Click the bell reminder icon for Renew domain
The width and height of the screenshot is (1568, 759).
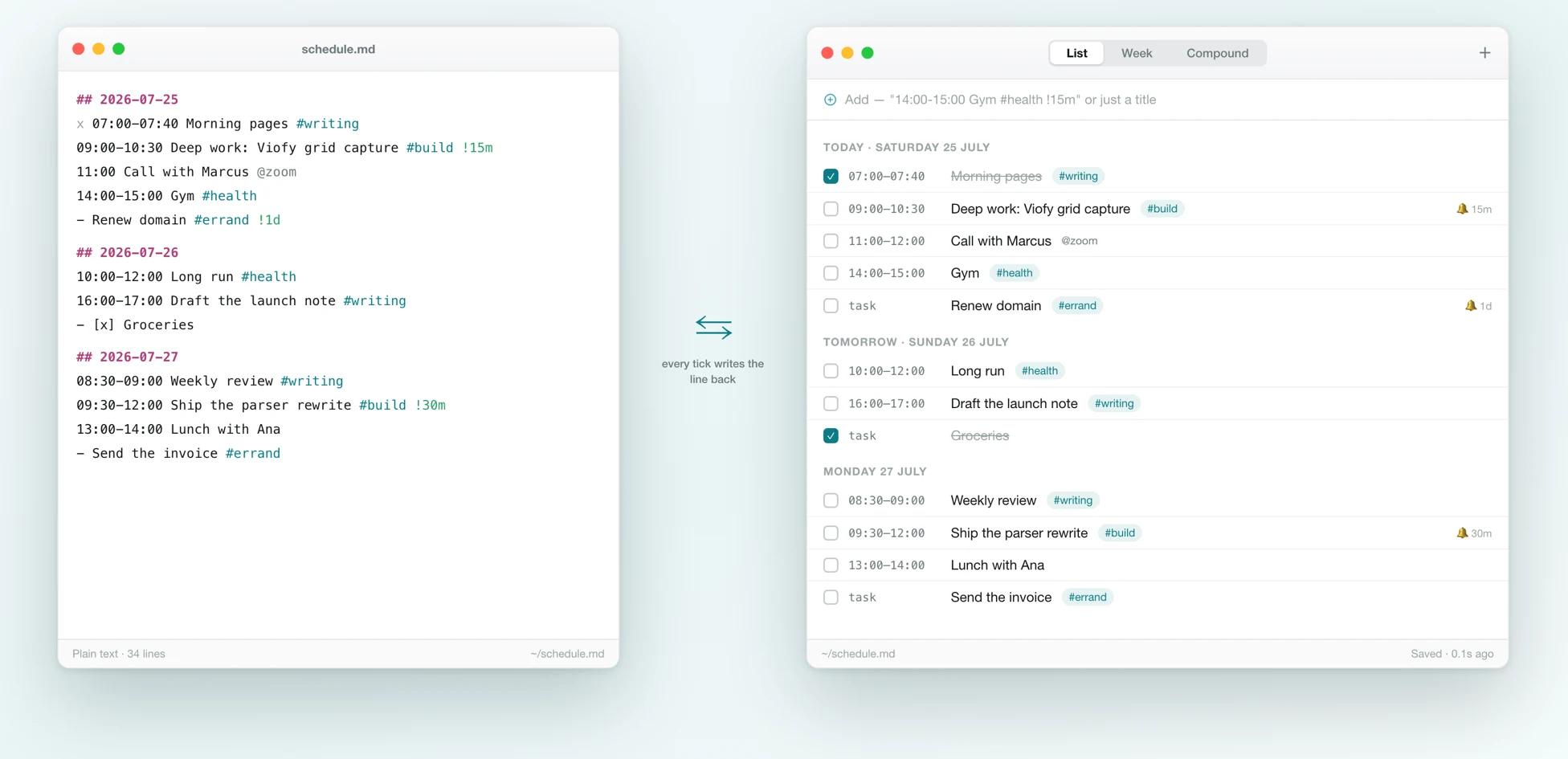1470,306
